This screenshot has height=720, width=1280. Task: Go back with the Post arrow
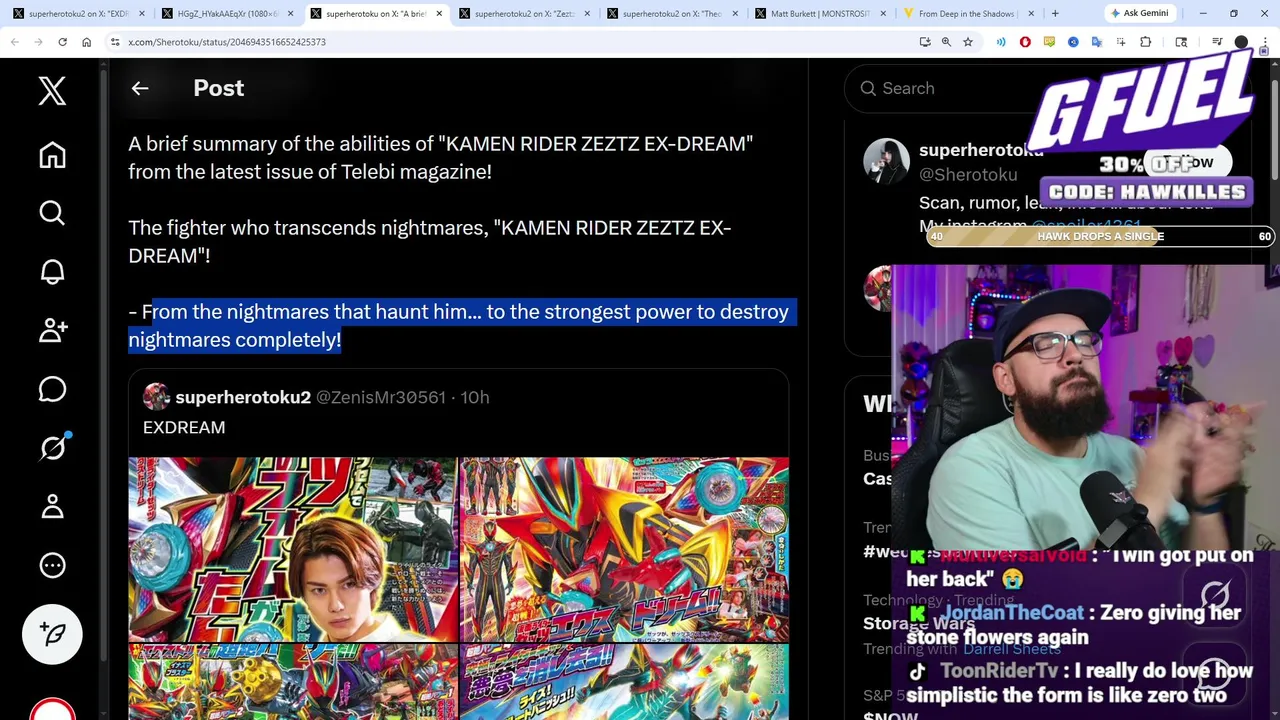point(140,88)
